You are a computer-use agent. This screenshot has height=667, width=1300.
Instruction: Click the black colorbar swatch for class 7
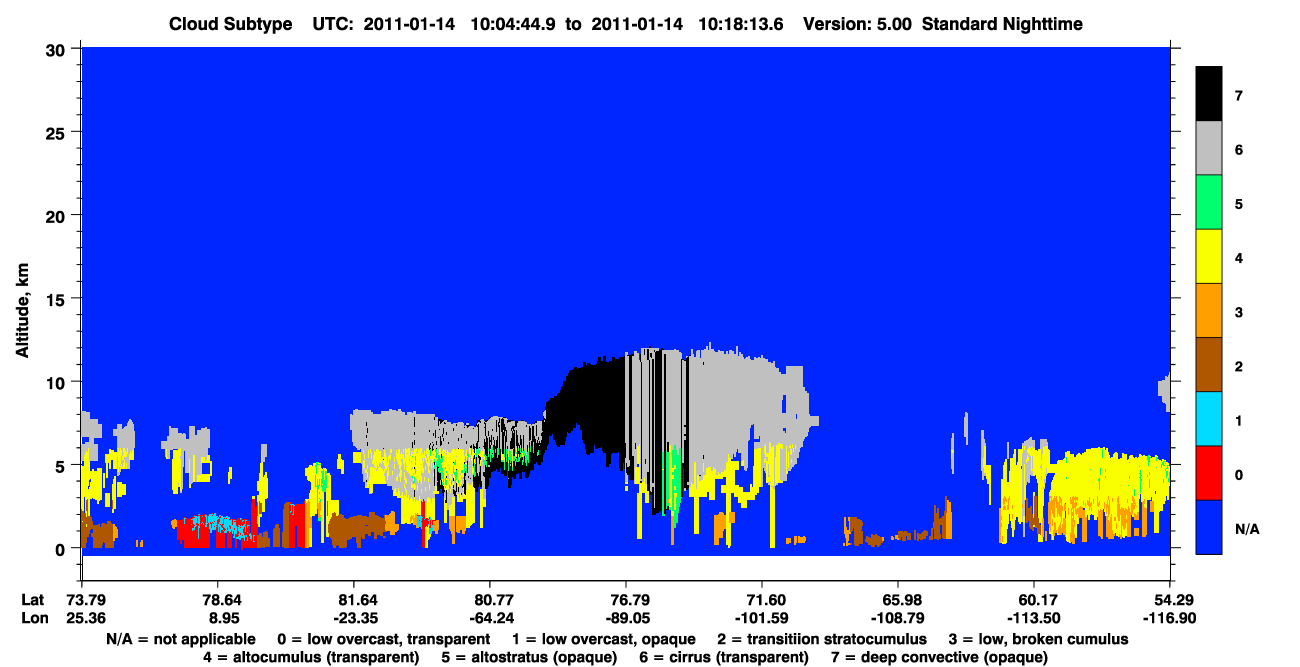pyautogui.click(x=1209, y=93)
